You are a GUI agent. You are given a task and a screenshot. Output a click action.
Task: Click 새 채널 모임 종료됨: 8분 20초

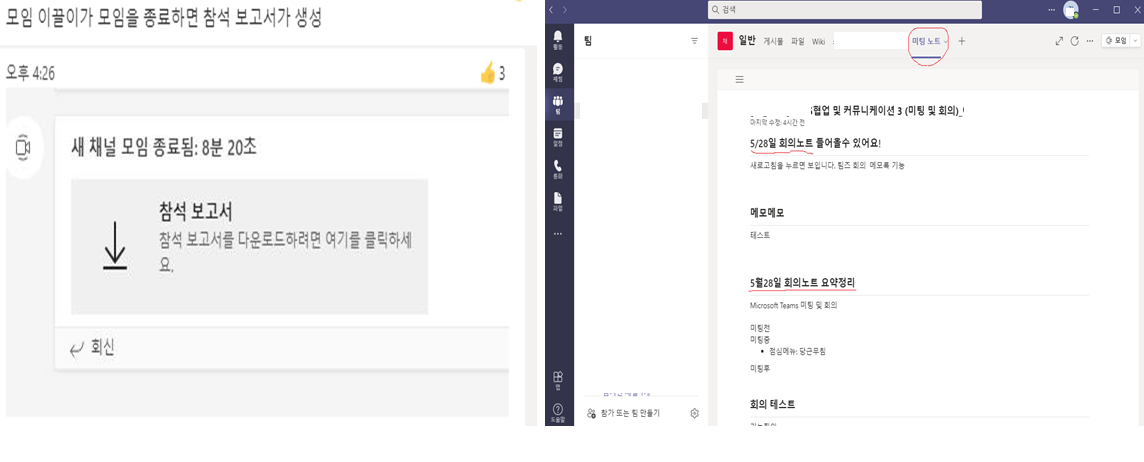[164, 147]
